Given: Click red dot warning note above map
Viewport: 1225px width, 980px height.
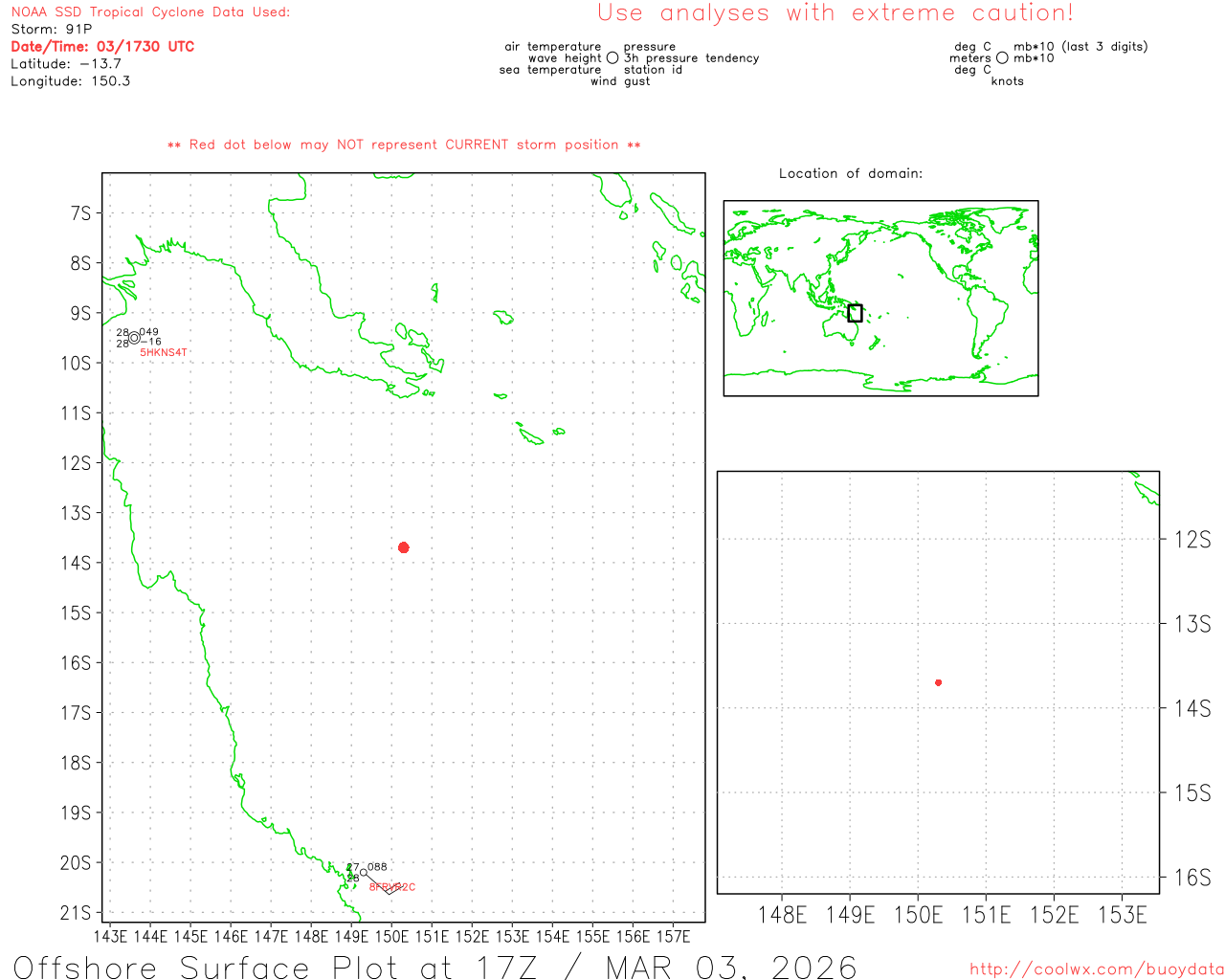Looking at the screenshot, I should coord(404,145).
